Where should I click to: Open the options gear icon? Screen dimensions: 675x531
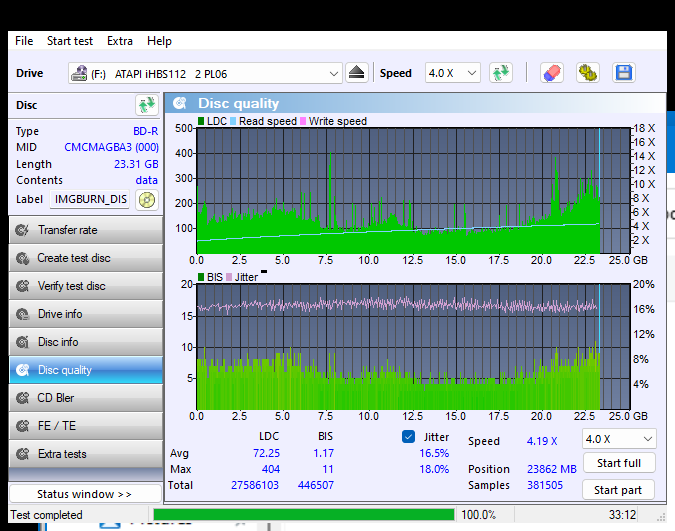(x=588, y=73)
